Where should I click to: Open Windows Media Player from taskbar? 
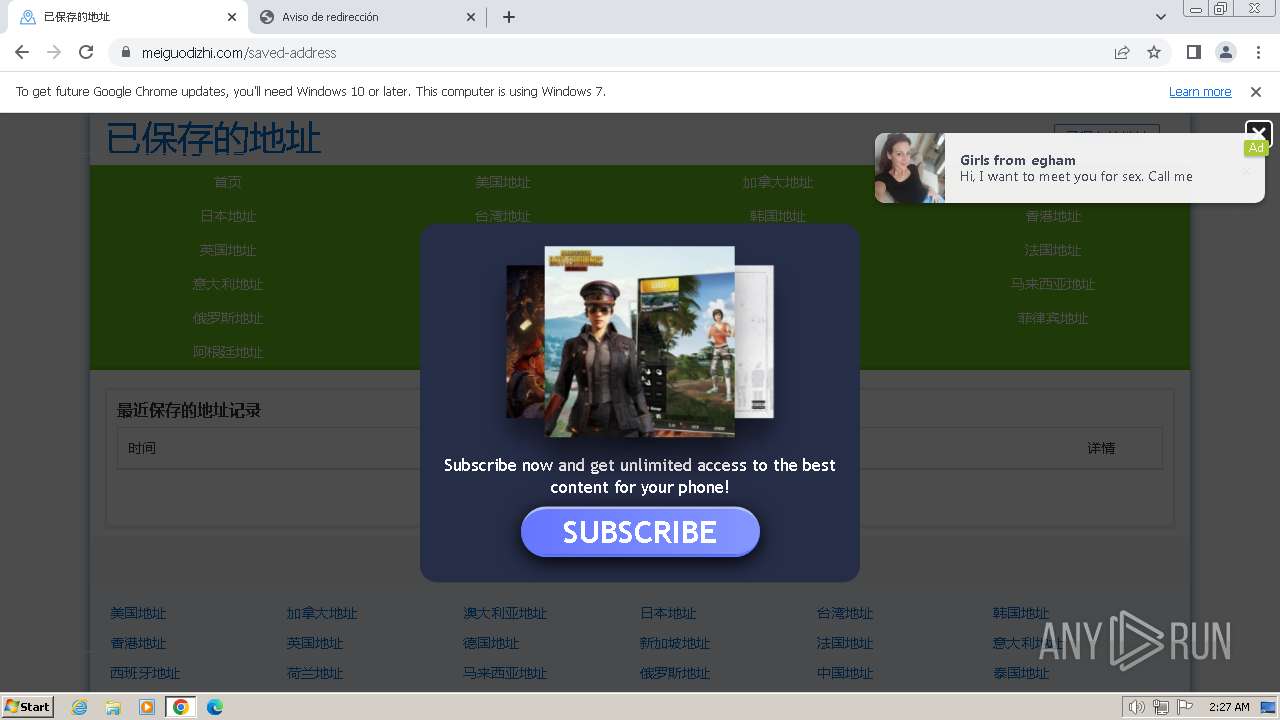[x=147, y=707]
